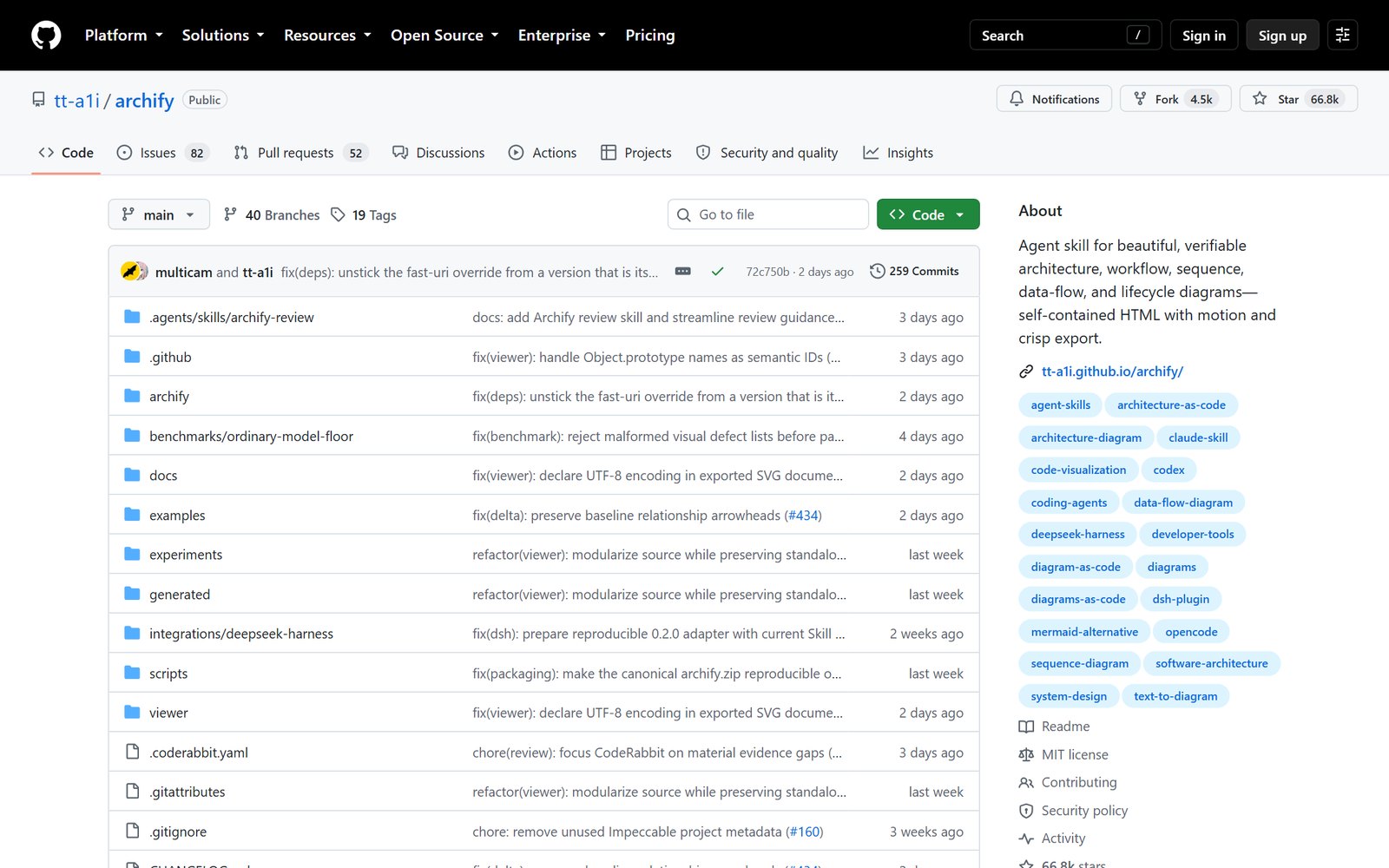Open the main branch selector dropdown
The width and height of the screenshot is (1389, 868).
(x=159, y=214)
